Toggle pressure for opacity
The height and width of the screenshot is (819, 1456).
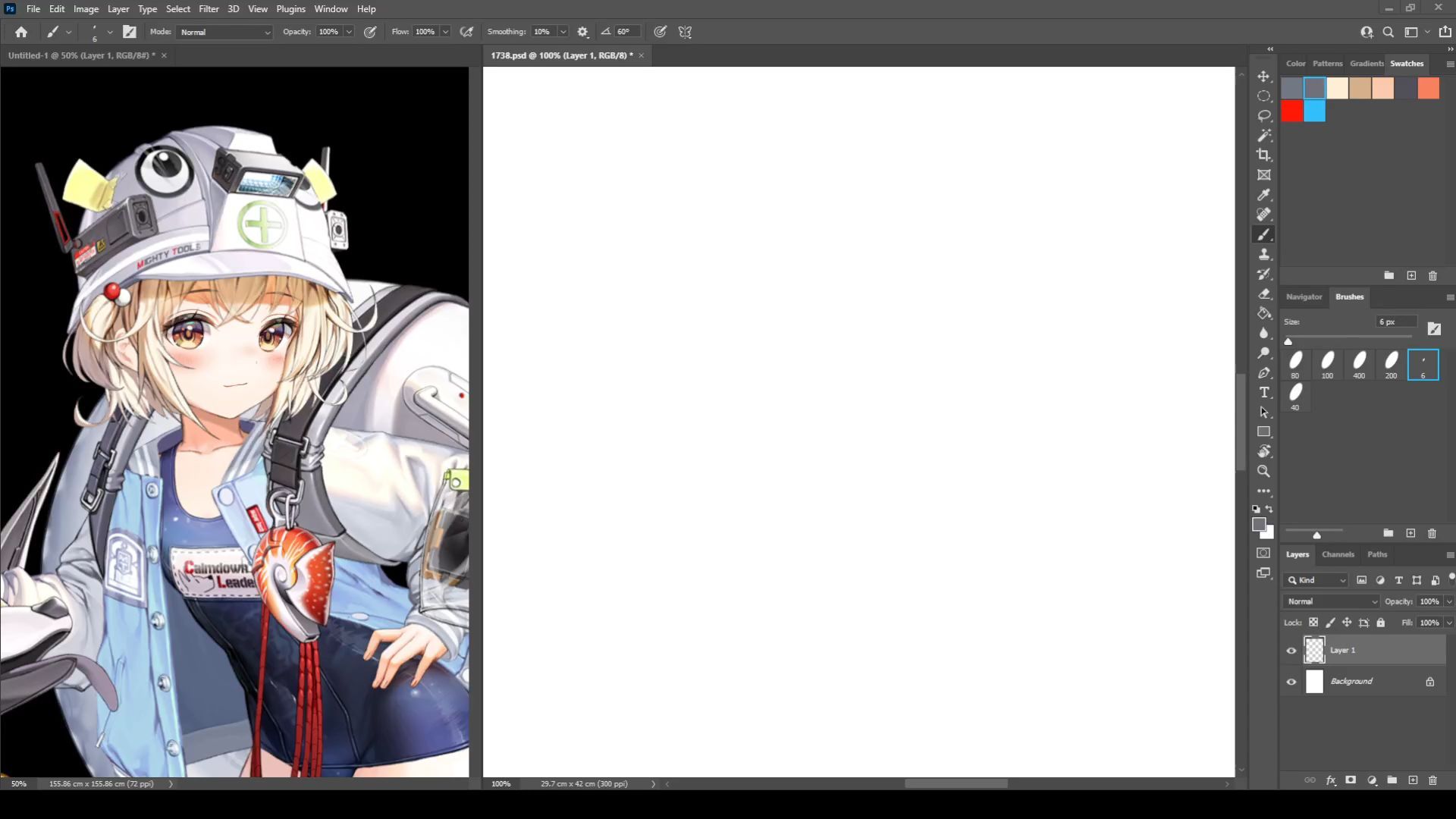tap(370, 32)
